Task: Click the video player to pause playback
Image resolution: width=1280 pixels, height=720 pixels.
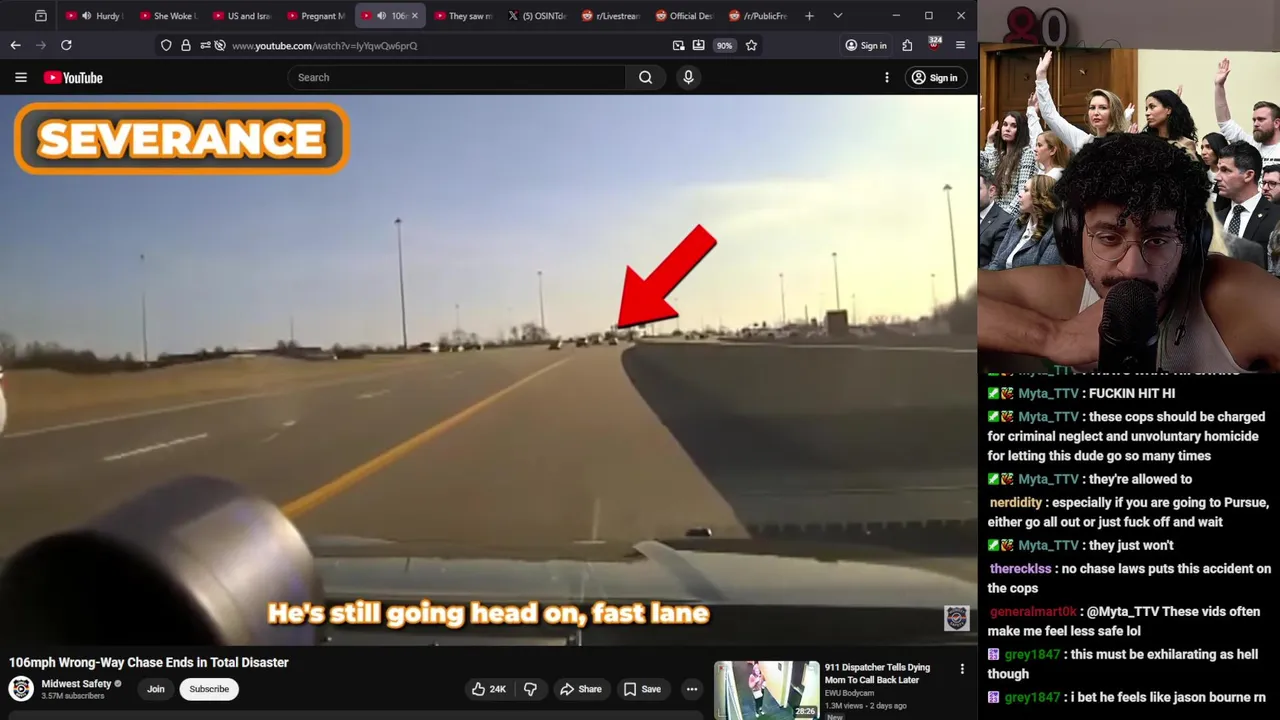Action: [488, 370]
